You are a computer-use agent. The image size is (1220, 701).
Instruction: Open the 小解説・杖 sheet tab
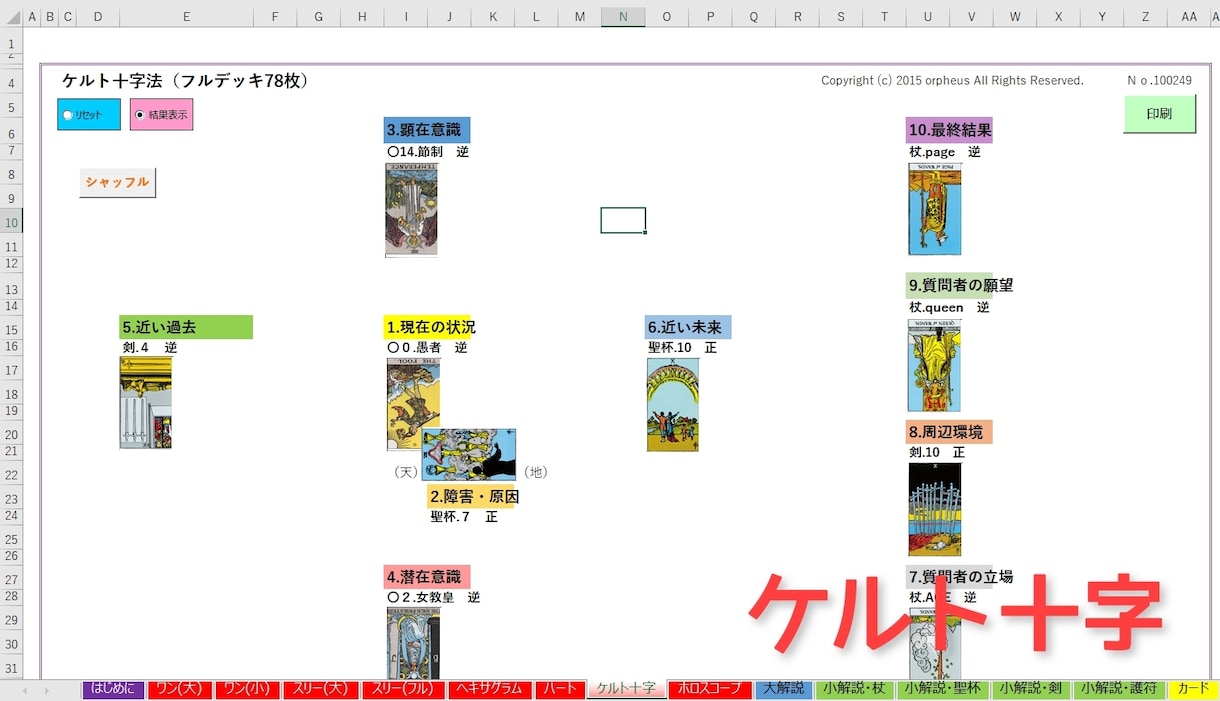coord(855,689)
